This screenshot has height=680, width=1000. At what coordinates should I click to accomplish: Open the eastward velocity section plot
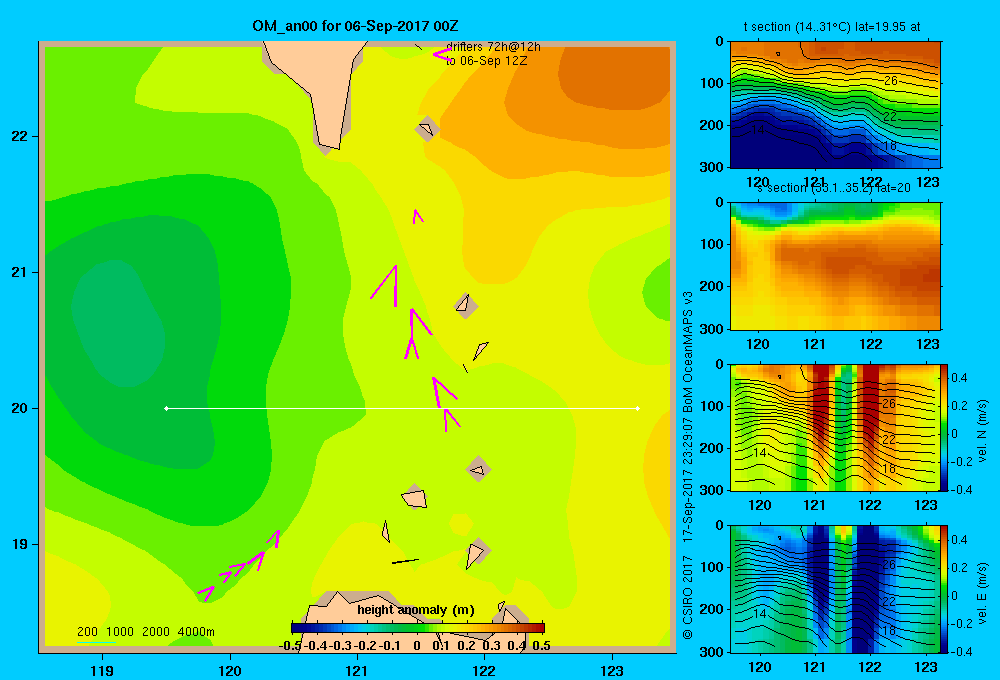pyautogui.click(x=835, y=589)
